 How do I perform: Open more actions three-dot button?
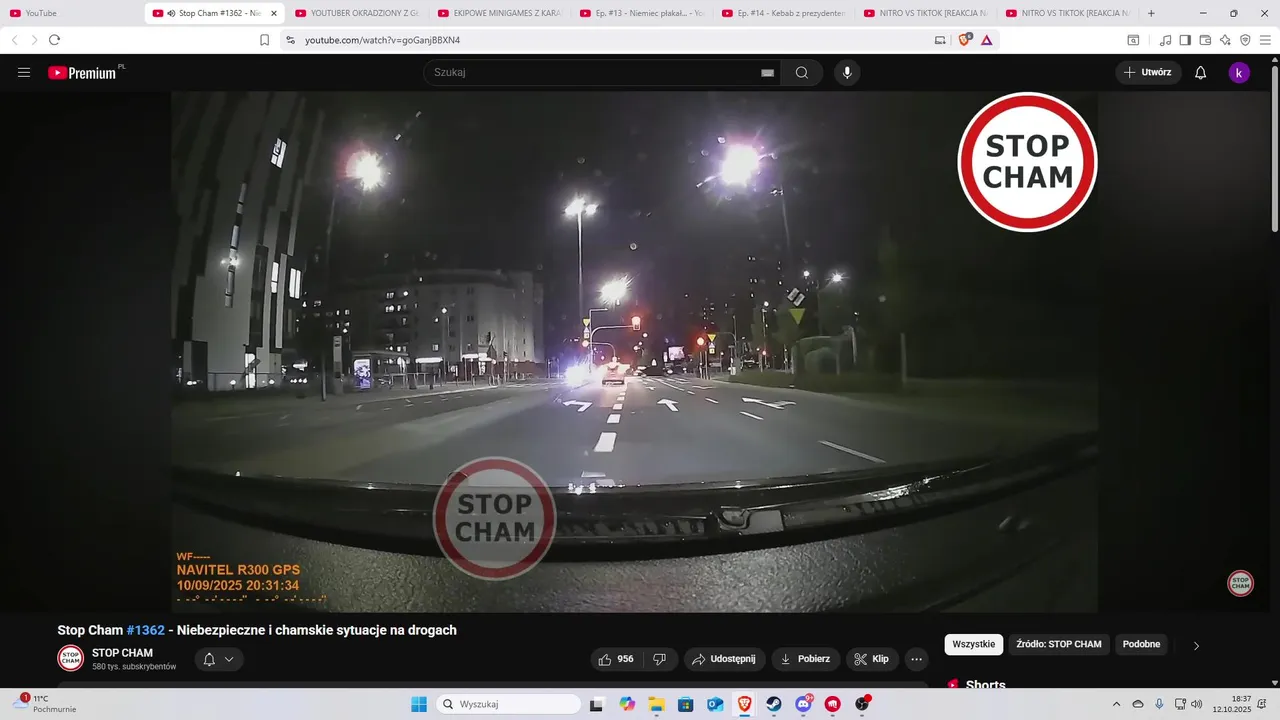[x=916, y=659]
